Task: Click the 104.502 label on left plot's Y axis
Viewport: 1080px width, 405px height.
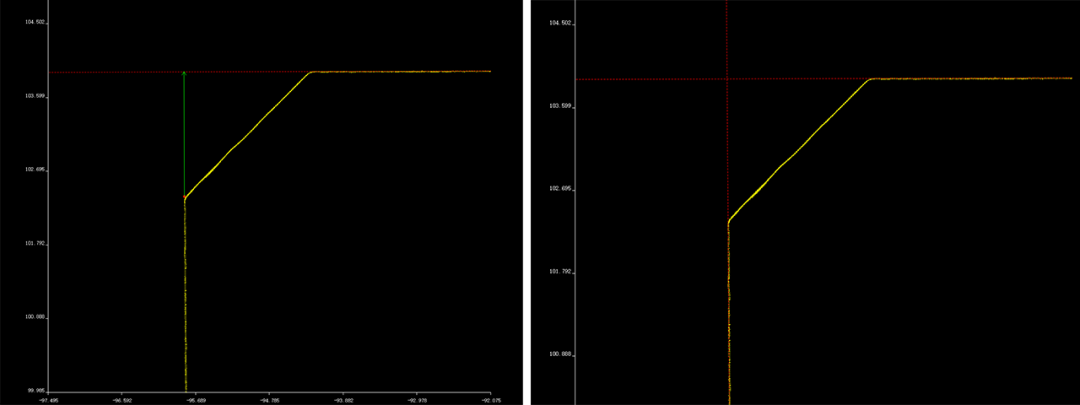Action: point(36,22)
